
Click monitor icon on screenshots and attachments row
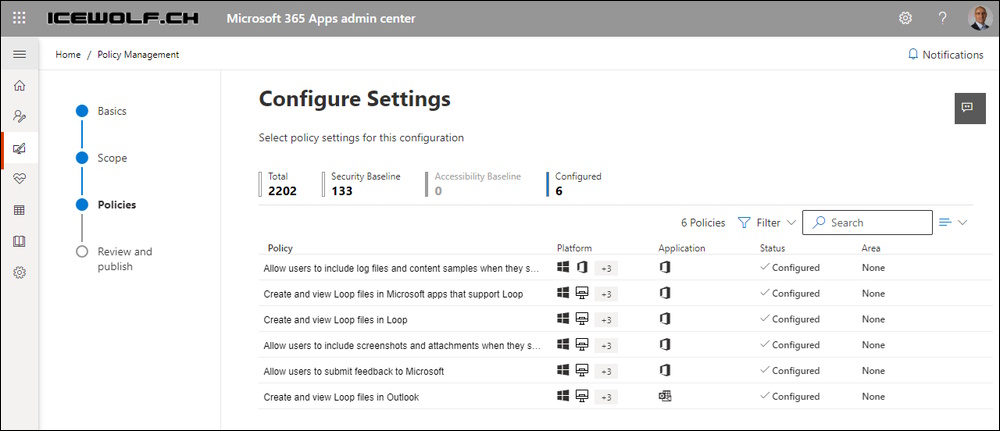[582, 344]
